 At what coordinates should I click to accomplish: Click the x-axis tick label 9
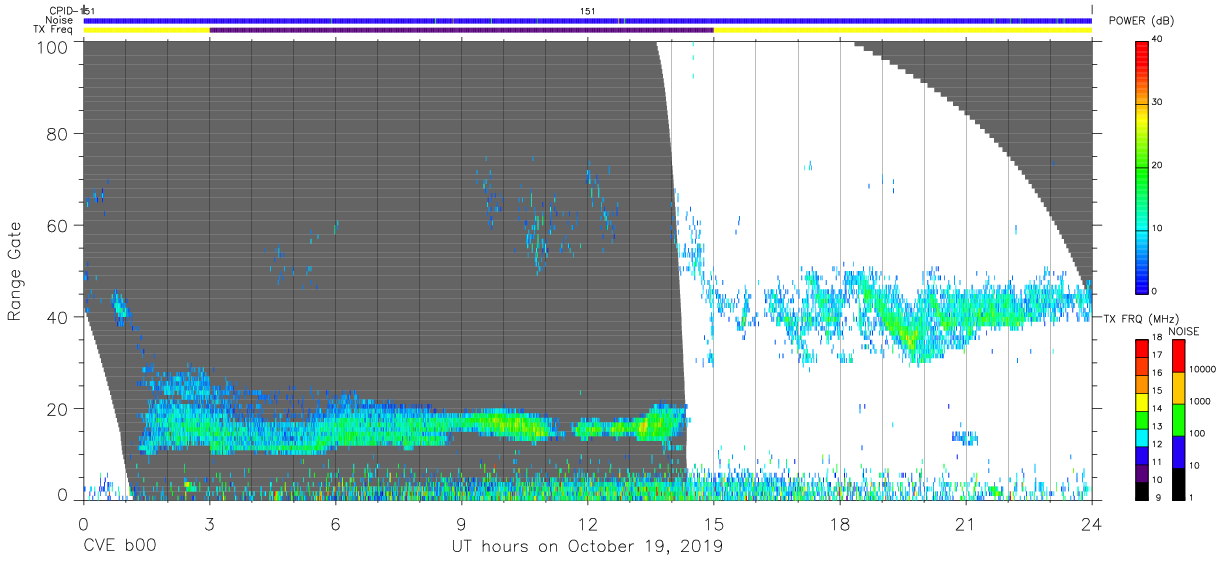pyautogui.click(x=461, y=524)
